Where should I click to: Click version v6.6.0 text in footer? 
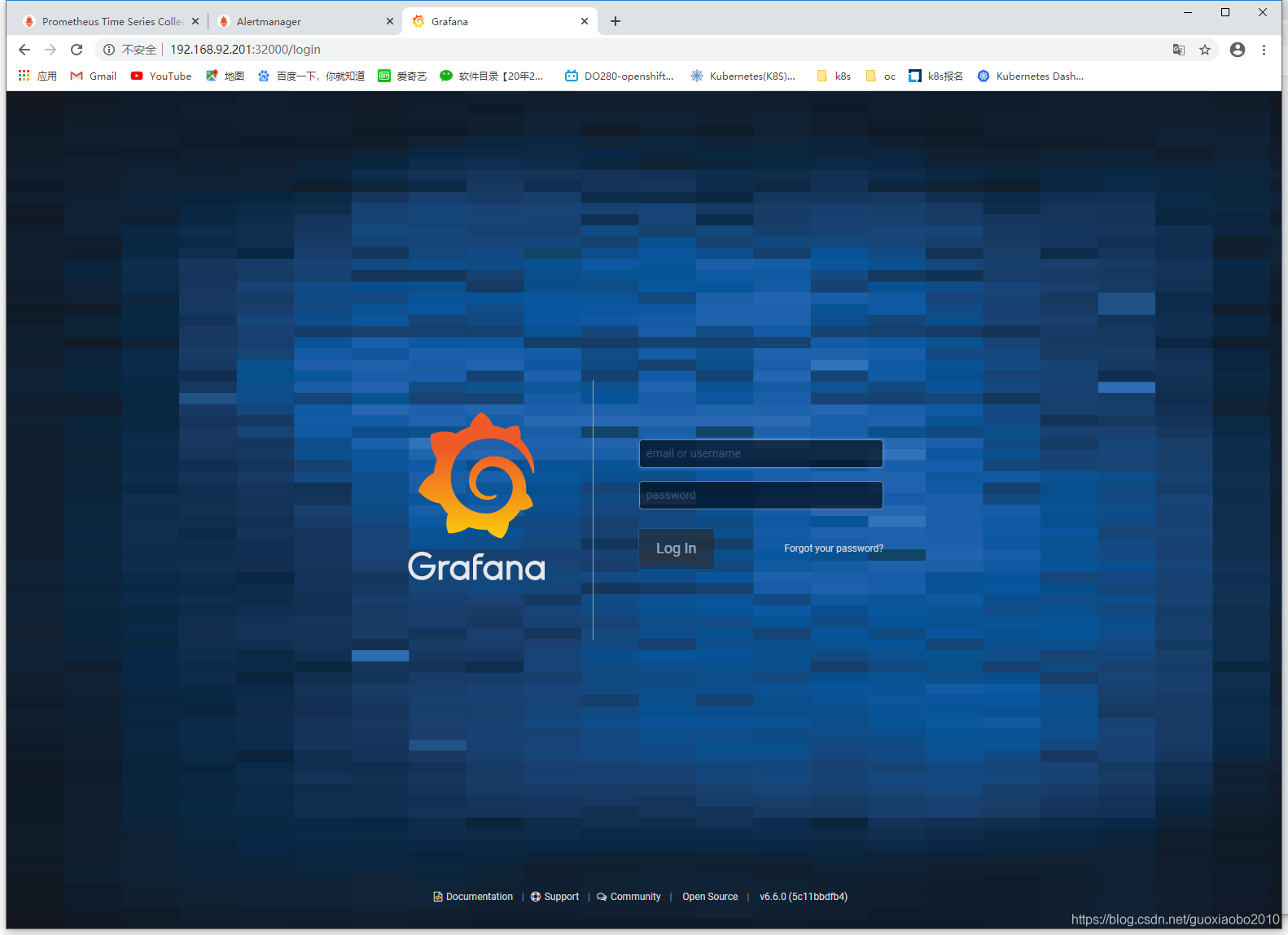pyautogui.click(x=804, y=897)
